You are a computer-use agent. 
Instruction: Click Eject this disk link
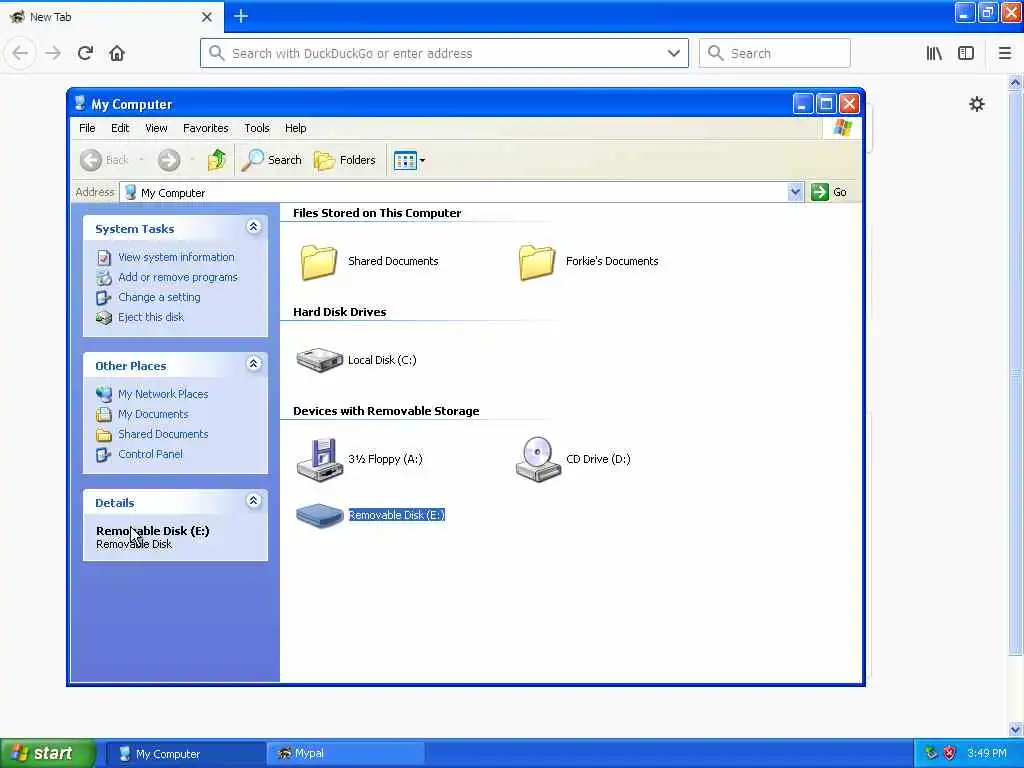[151, 317]
